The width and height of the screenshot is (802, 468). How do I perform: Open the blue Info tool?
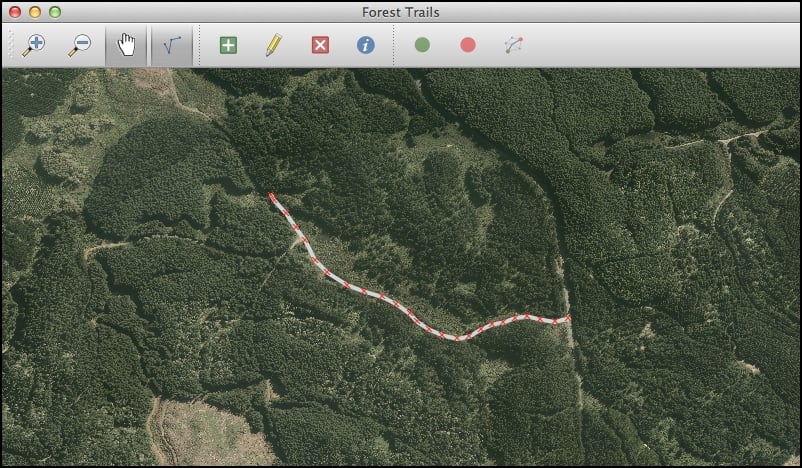point(365,45)
